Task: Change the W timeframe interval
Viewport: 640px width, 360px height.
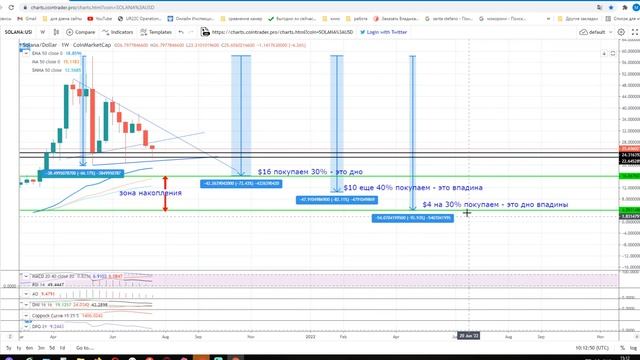Action: point(42,32)
